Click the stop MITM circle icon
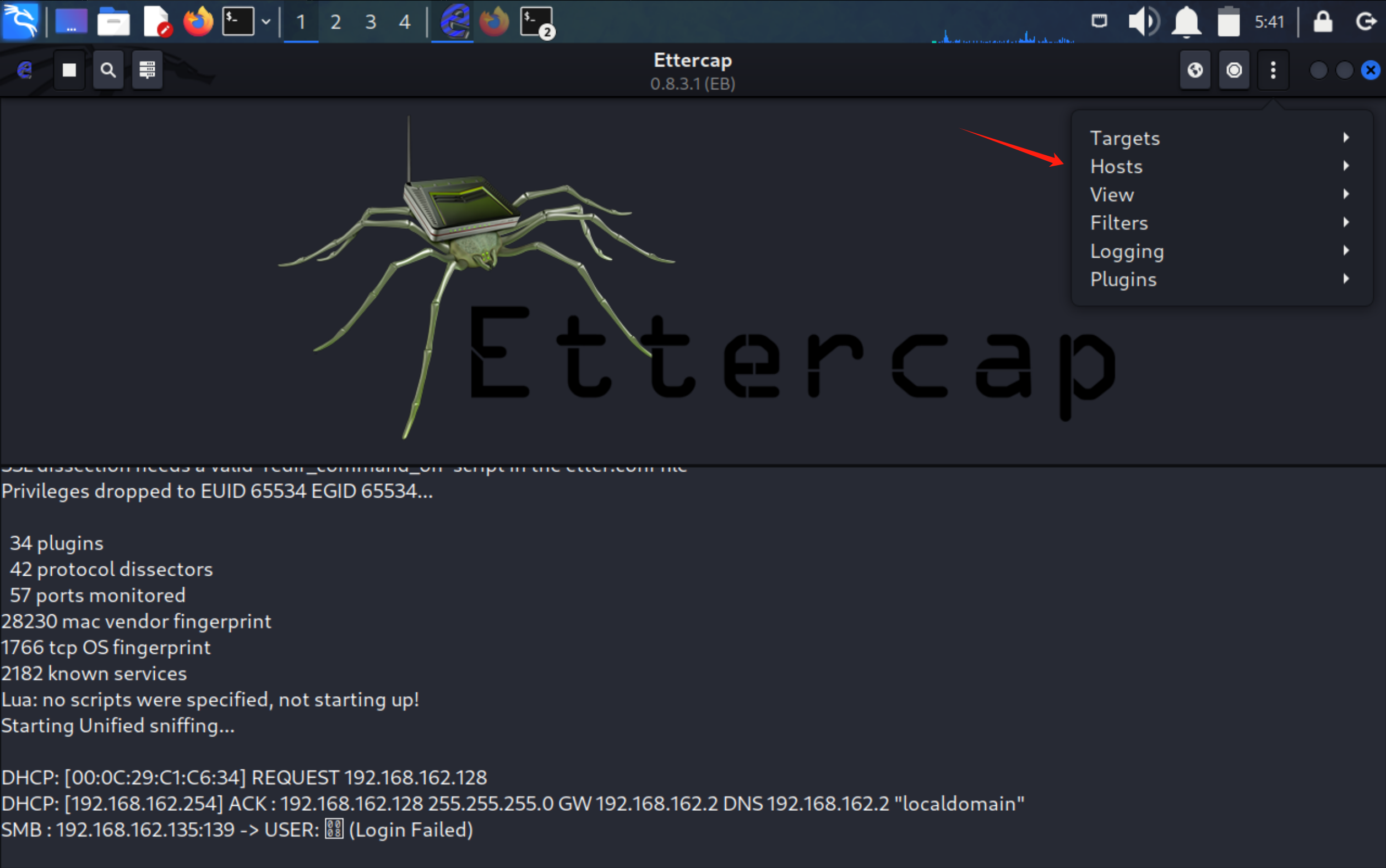The width and height of the screenshot is (1386, 868). point(1234,70)
